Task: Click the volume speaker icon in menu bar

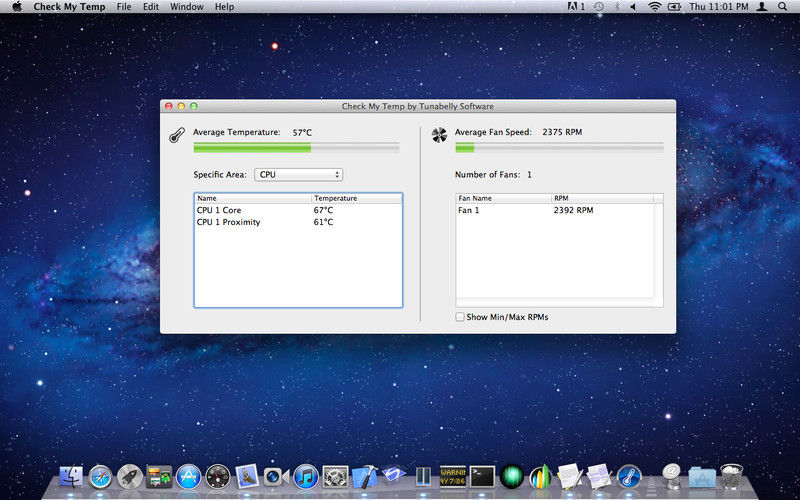Action: pos(633,7)
